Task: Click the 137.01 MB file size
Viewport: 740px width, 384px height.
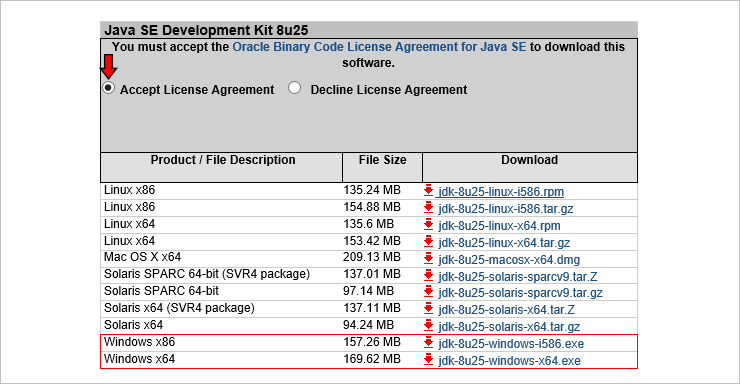Action: pyautogui.click(x=372, y=274)
